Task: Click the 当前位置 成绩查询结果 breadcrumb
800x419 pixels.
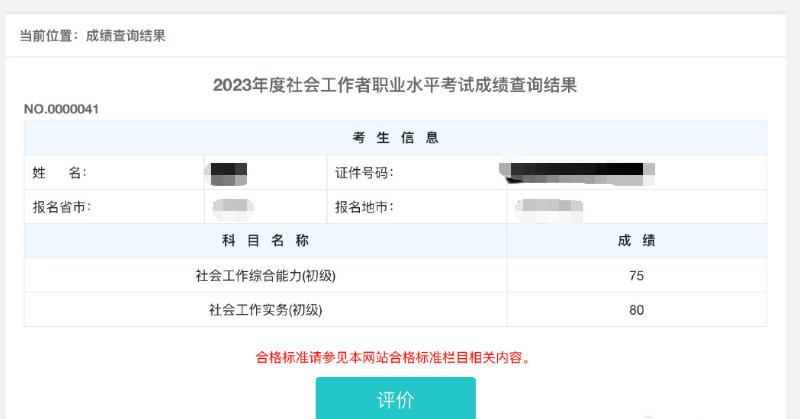Action: 92,36
